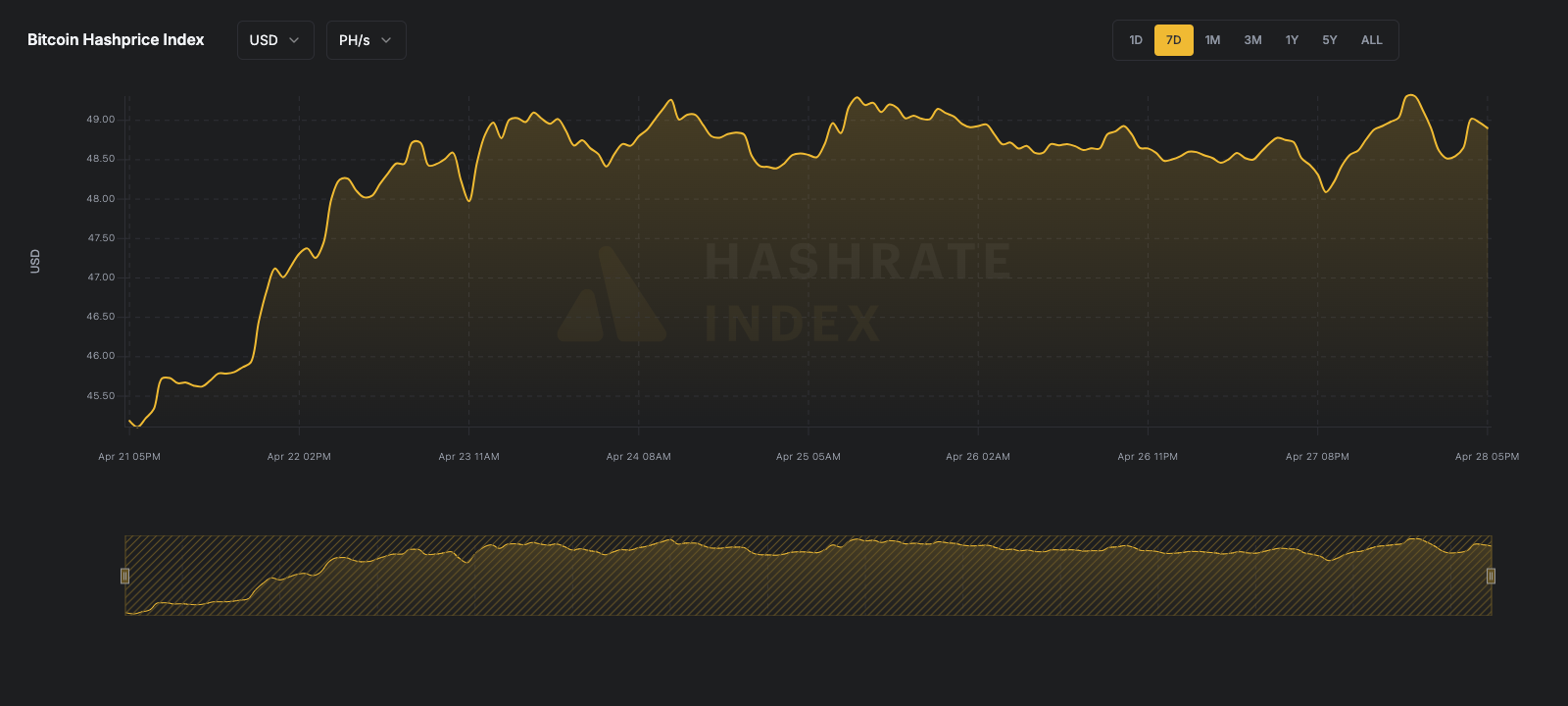Click the 49.00 y-axis value
This screenshot has height=706, width=1568.
point(101,120)
